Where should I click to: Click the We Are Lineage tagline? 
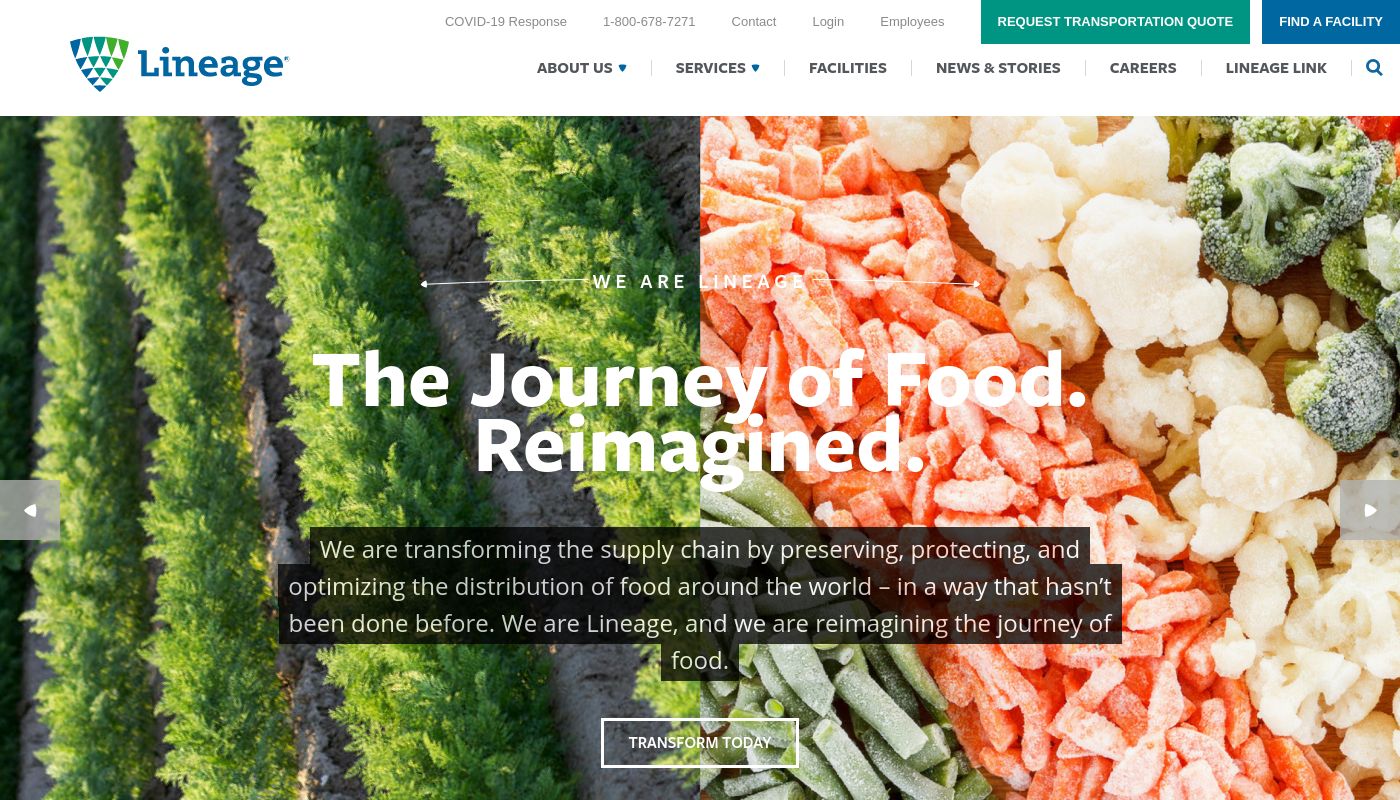click(700, 282)
